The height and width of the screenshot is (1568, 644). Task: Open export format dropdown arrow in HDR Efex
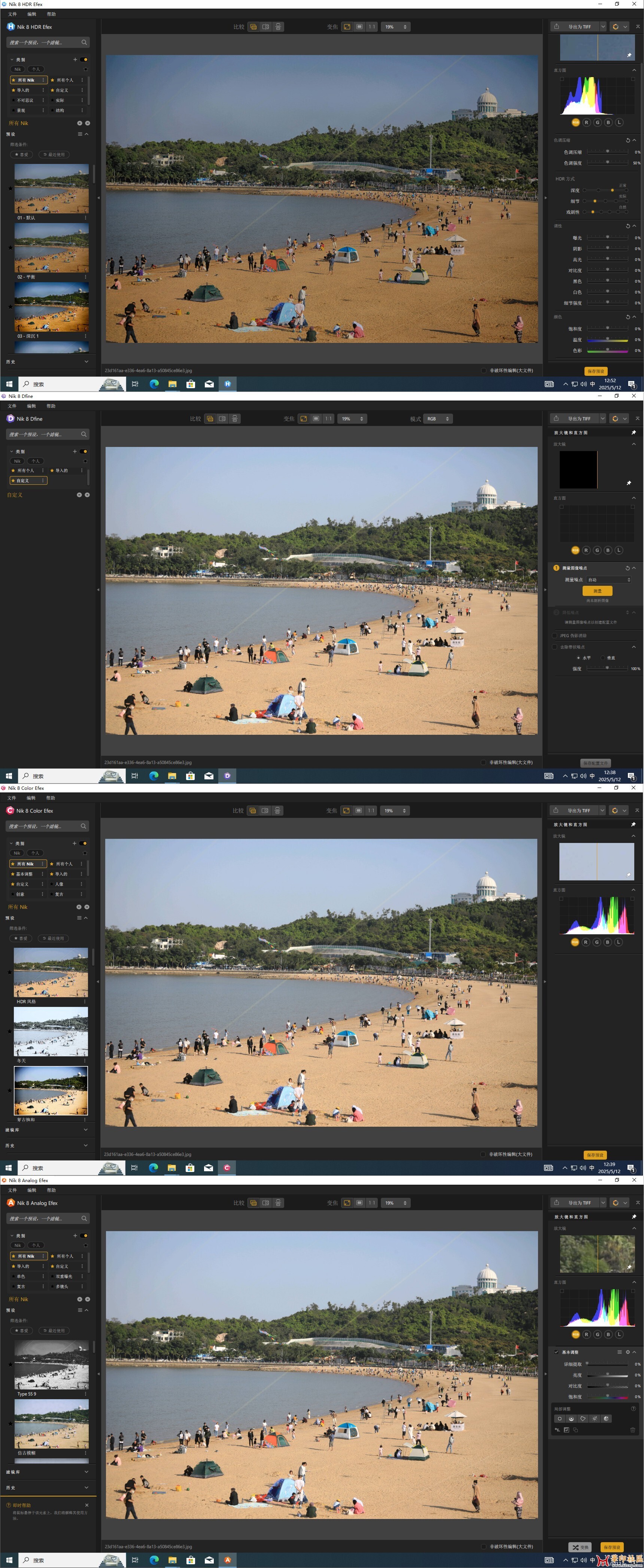pyautogui.click(x=602, y=27)
